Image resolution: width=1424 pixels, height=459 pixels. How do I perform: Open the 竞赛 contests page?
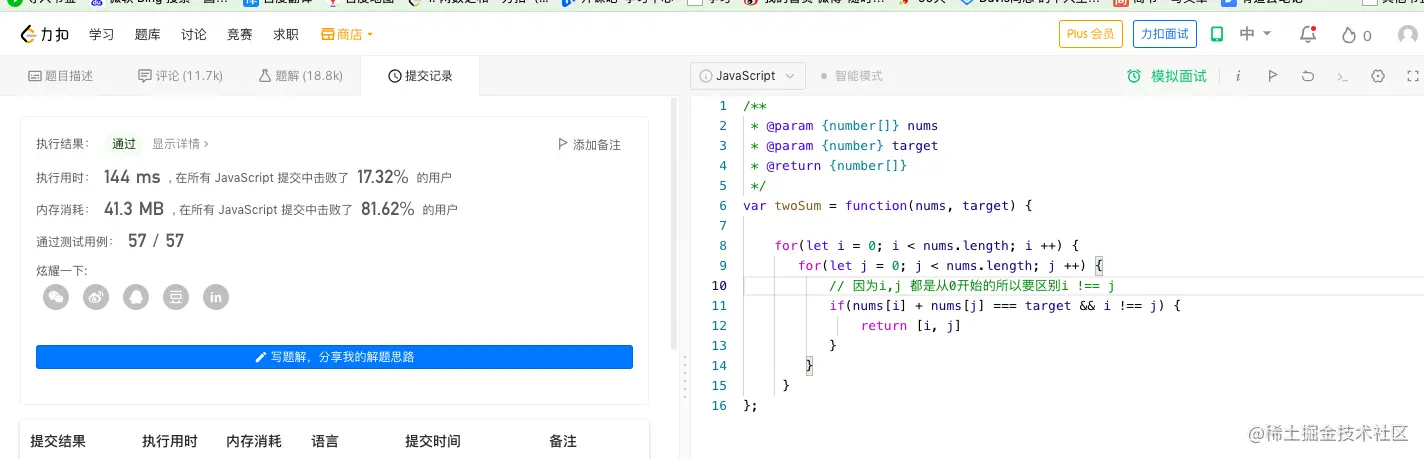tap(240, 34)
